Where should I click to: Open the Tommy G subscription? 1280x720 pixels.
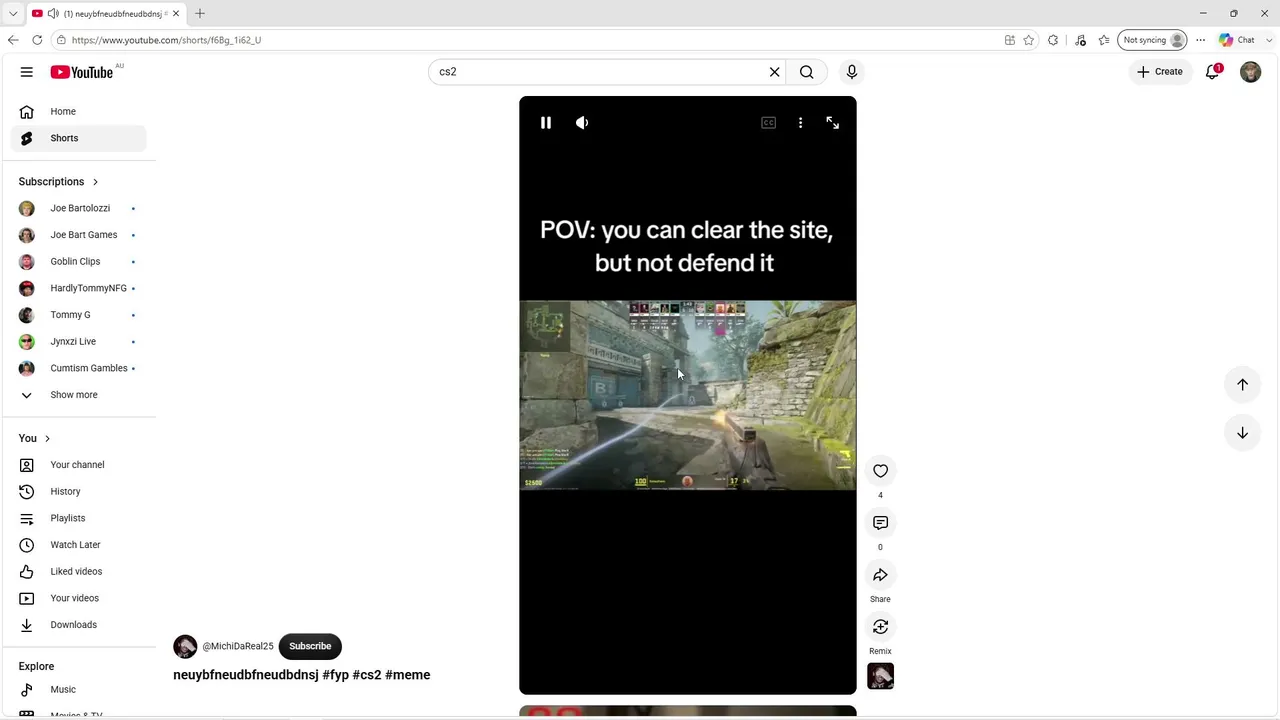tap(78, 315)
